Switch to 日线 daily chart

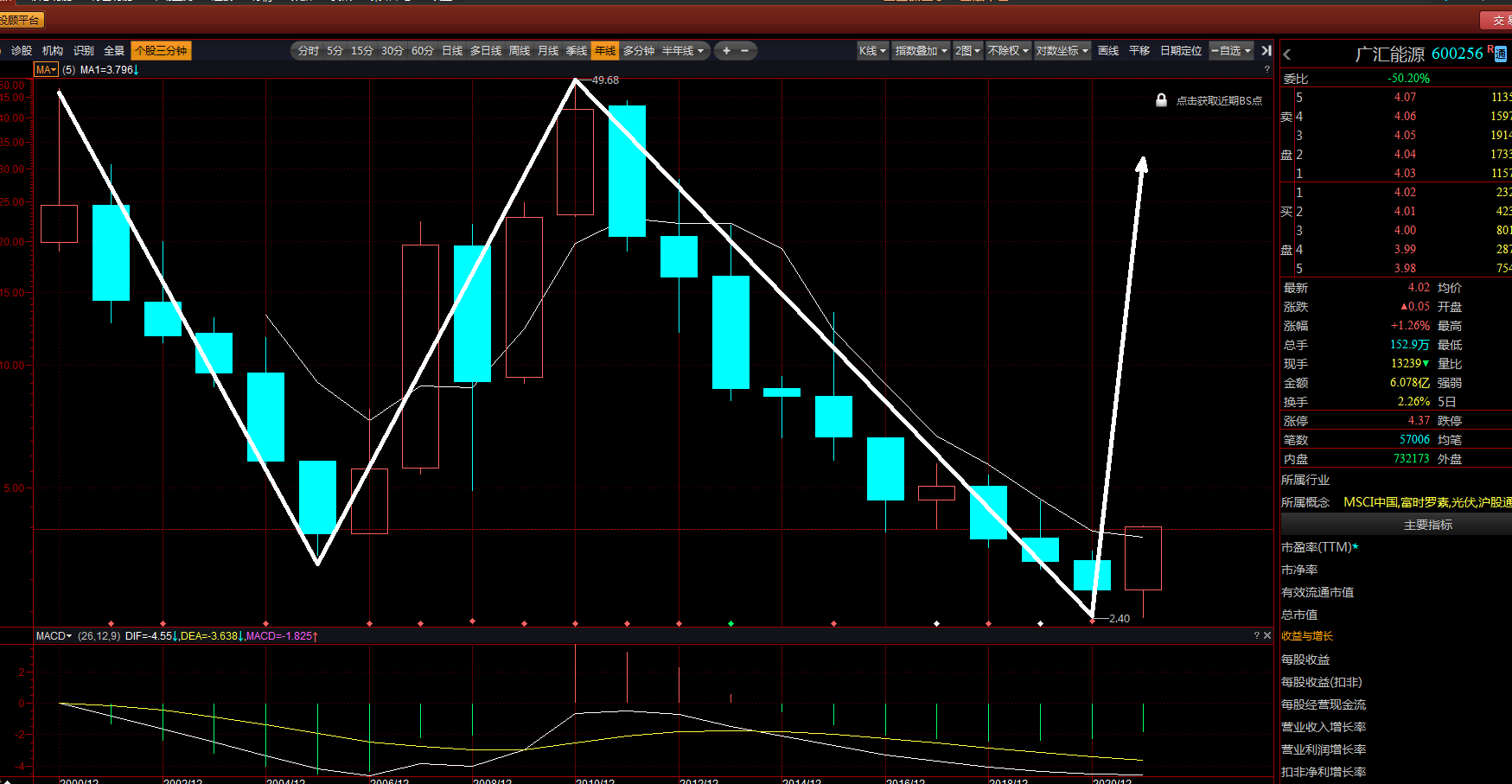(x=452, y=51)
